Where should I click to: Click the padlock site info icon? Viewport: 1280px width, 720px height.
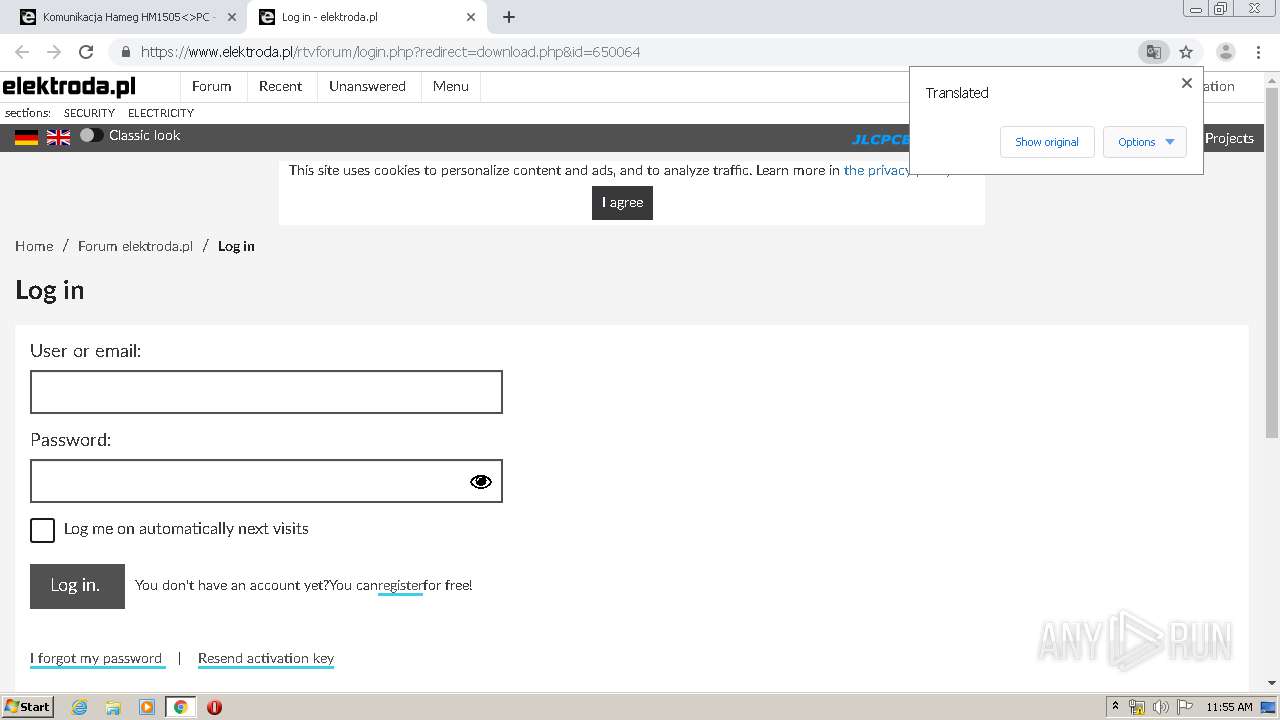tap(126, 52)
